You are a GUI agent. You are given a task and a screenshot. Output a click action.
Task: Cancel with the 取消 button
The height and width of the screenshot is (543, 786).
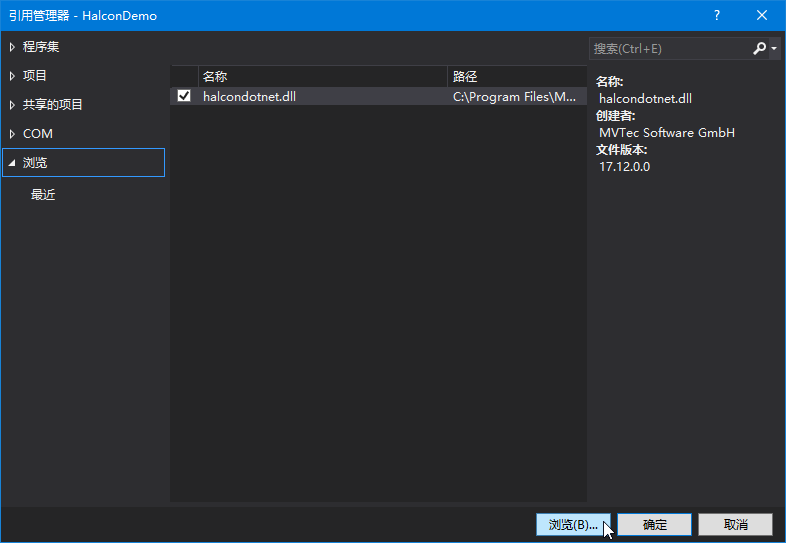(x=735, y=524)
